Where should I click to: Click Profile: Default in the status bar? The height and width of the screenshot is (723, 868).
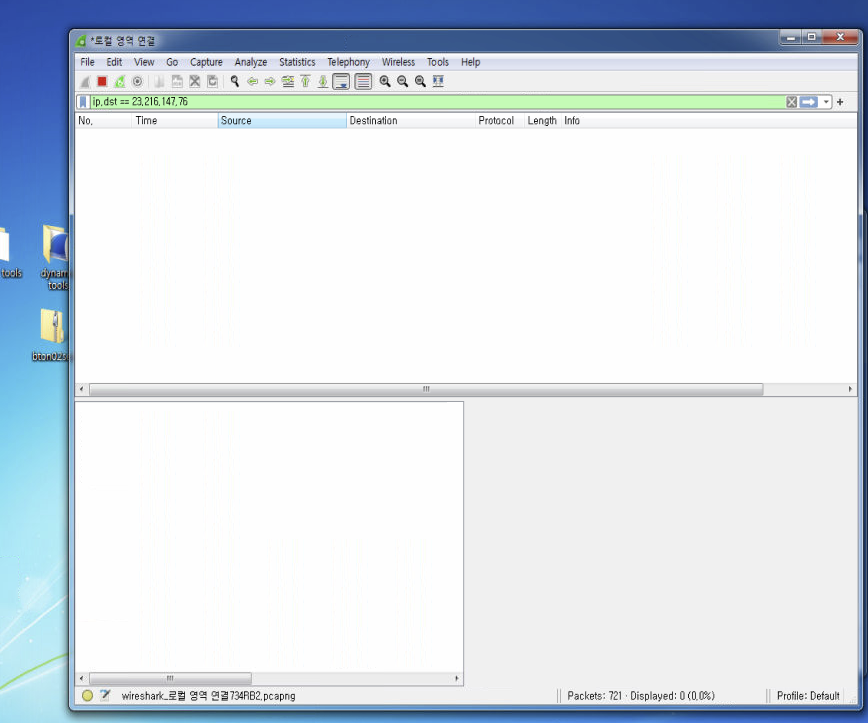point(808,696)
